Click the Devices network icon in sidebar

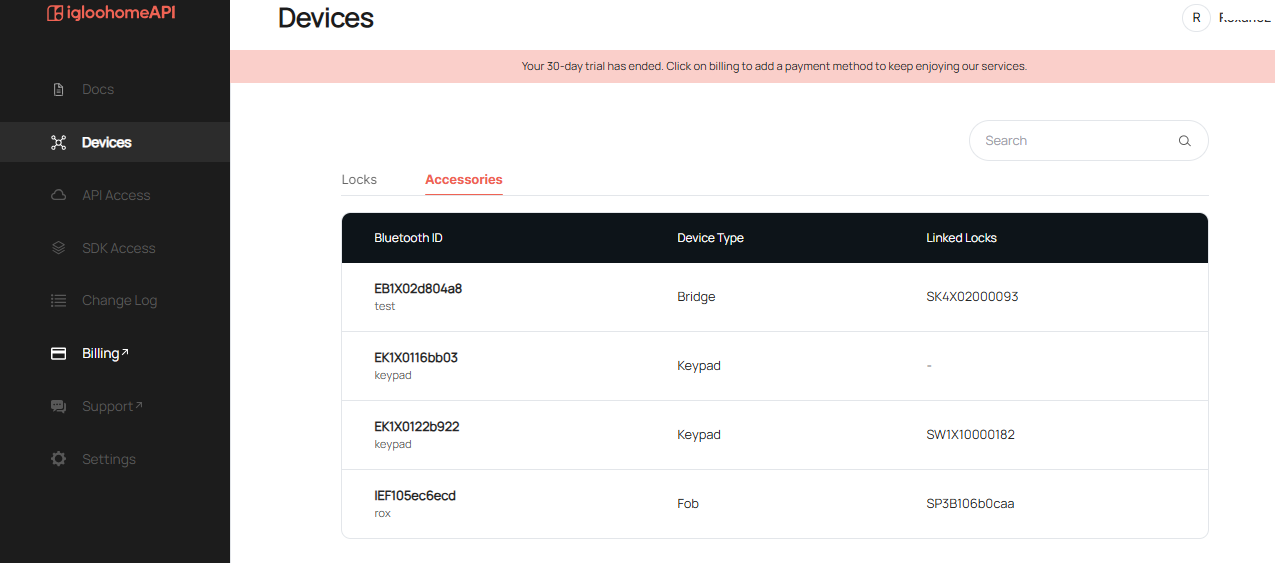(x=58, y=142)
